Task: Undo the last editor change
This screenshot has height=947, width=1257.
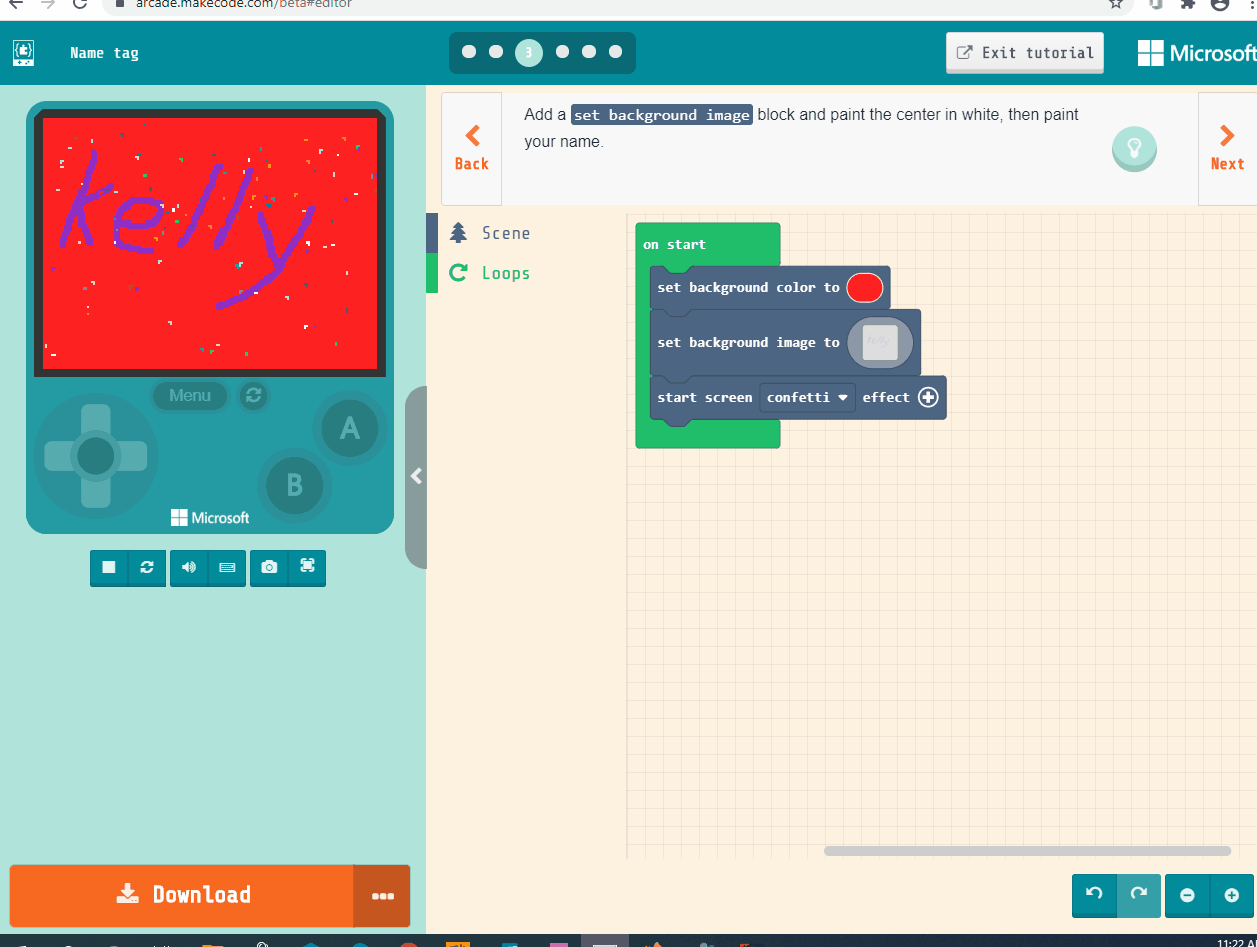Action: point(1094,895)
